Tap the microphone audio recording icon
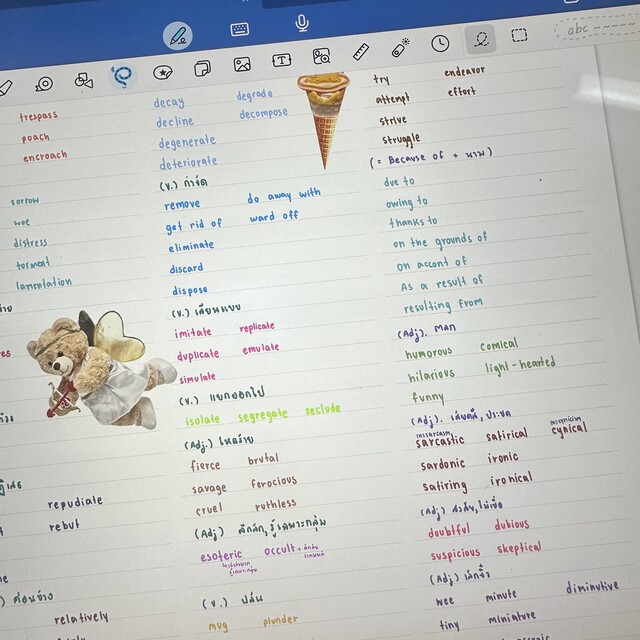This screenshot has width=640, height=640. [301, 23]
